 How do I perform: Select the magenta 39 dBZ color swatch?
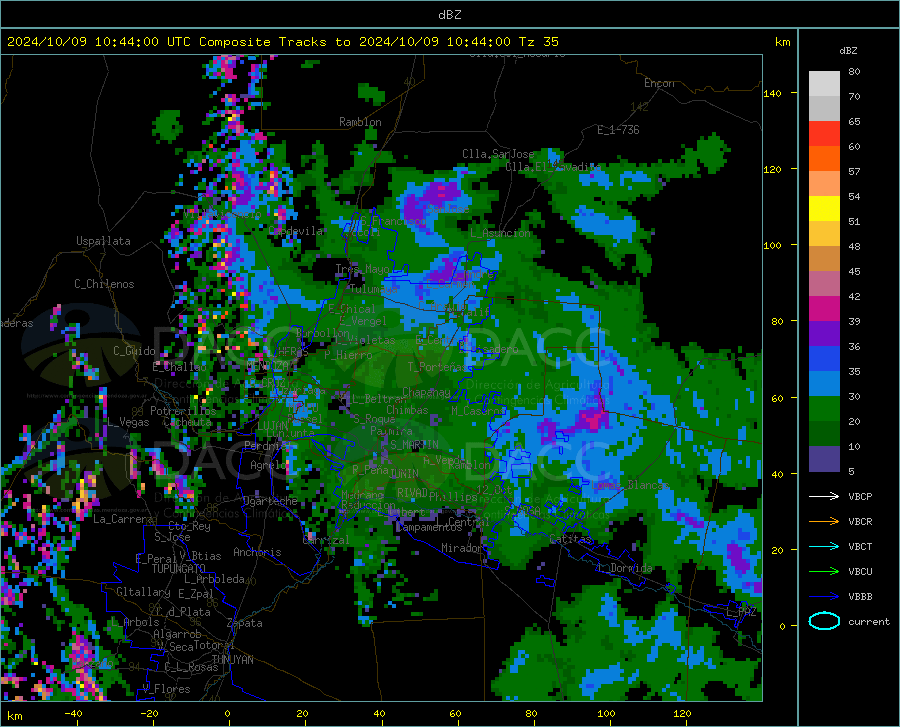click(x=824, y=309)
